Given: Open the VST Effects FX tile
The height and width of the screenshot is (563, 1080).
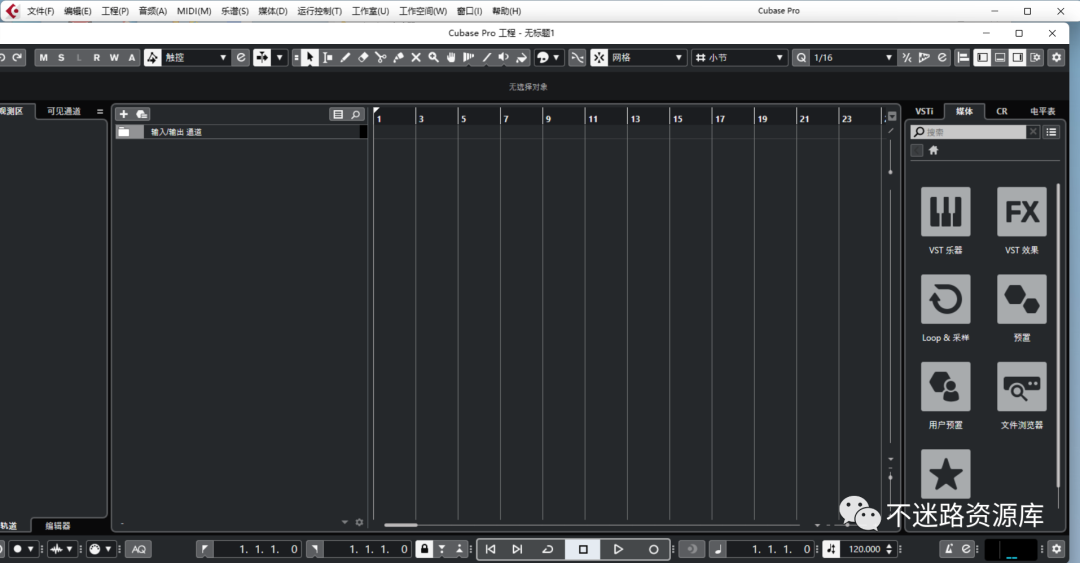Looking at the screenshot, I should tap(1021, 212).
